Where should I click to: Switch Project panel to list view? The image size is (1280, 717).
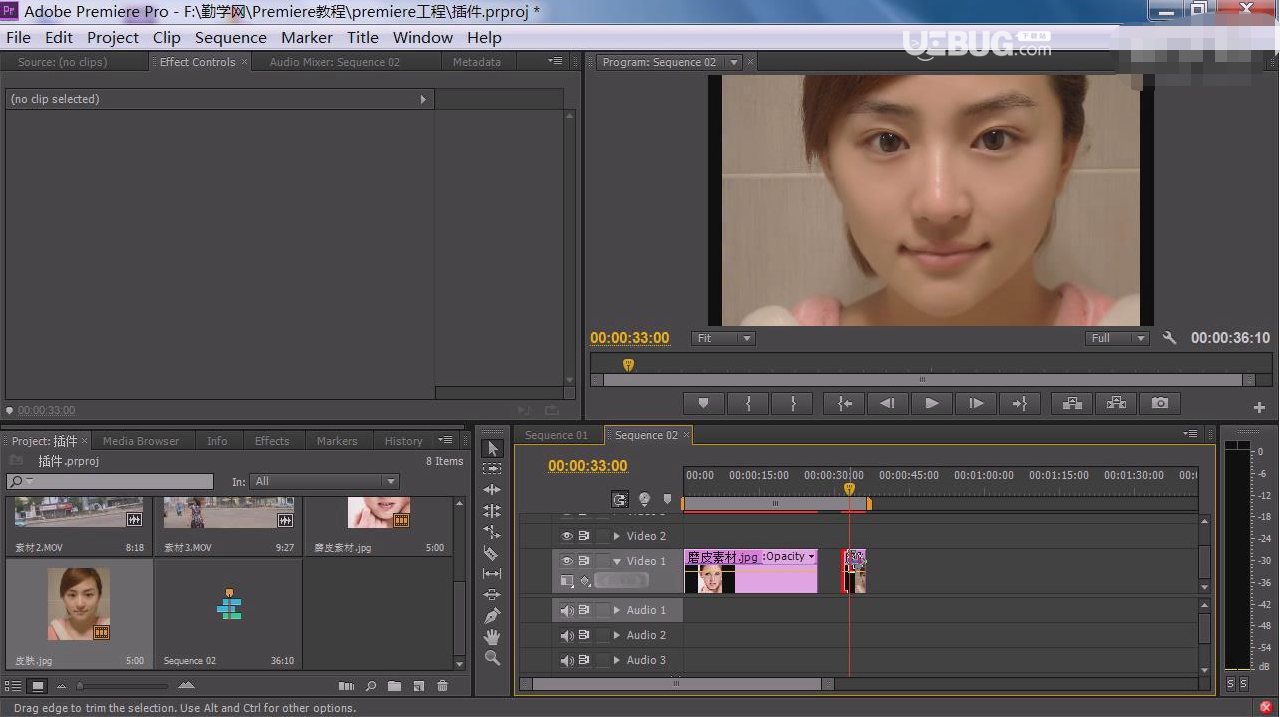[x=13, y=686]
